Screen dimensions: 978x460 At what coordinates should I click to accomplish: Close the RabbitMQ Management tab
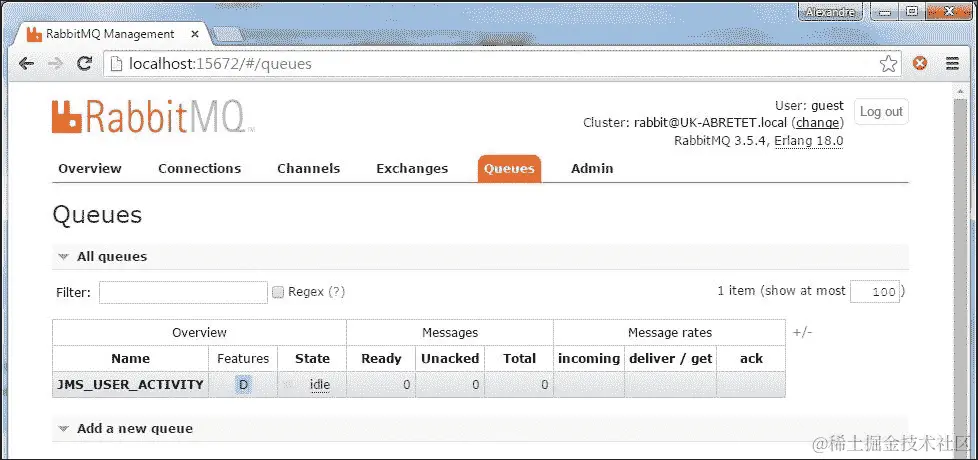point(195,34)
